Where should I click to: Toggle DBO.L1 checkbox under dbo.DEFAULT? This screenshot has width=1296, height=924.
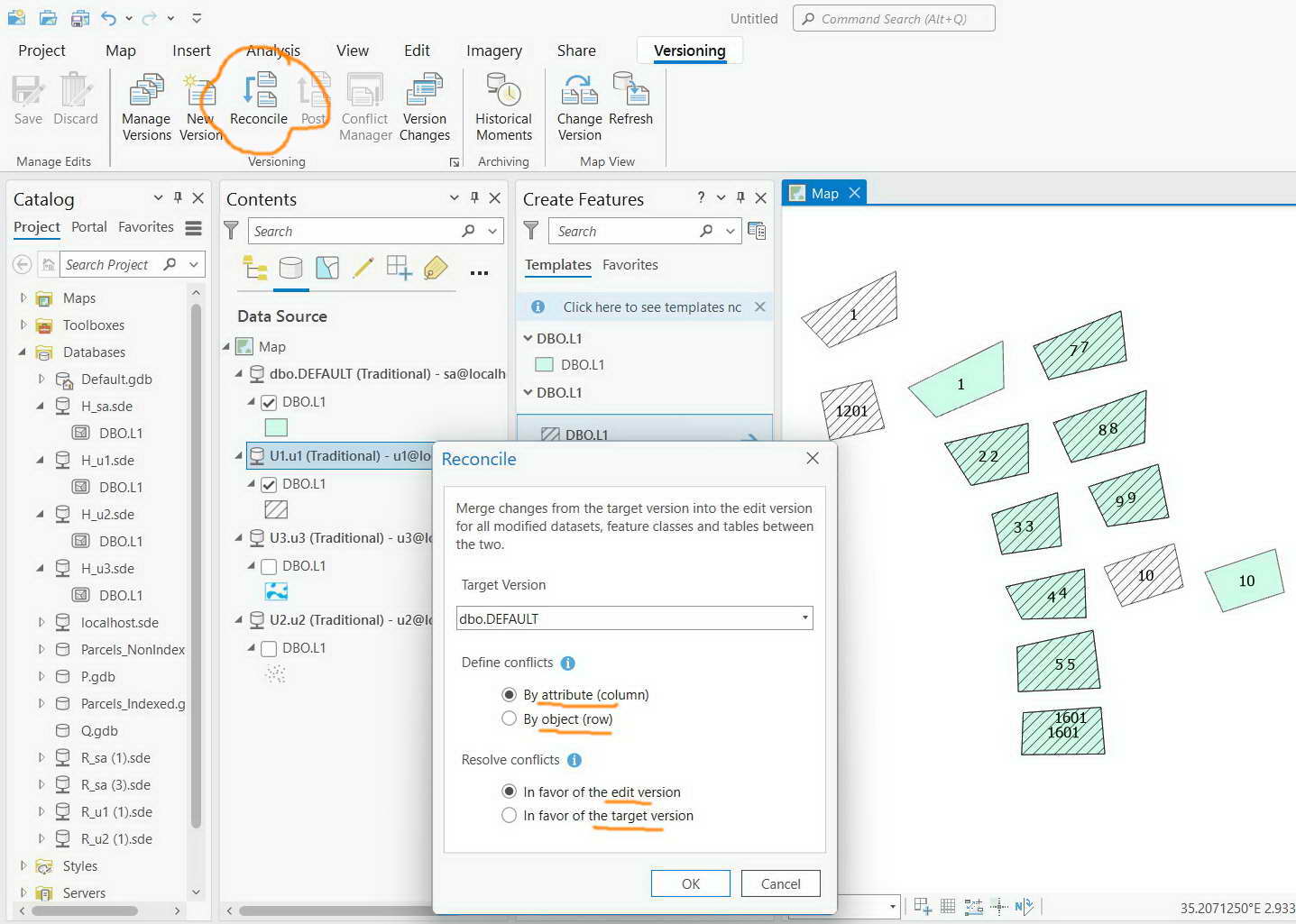(x=269, y=402)
